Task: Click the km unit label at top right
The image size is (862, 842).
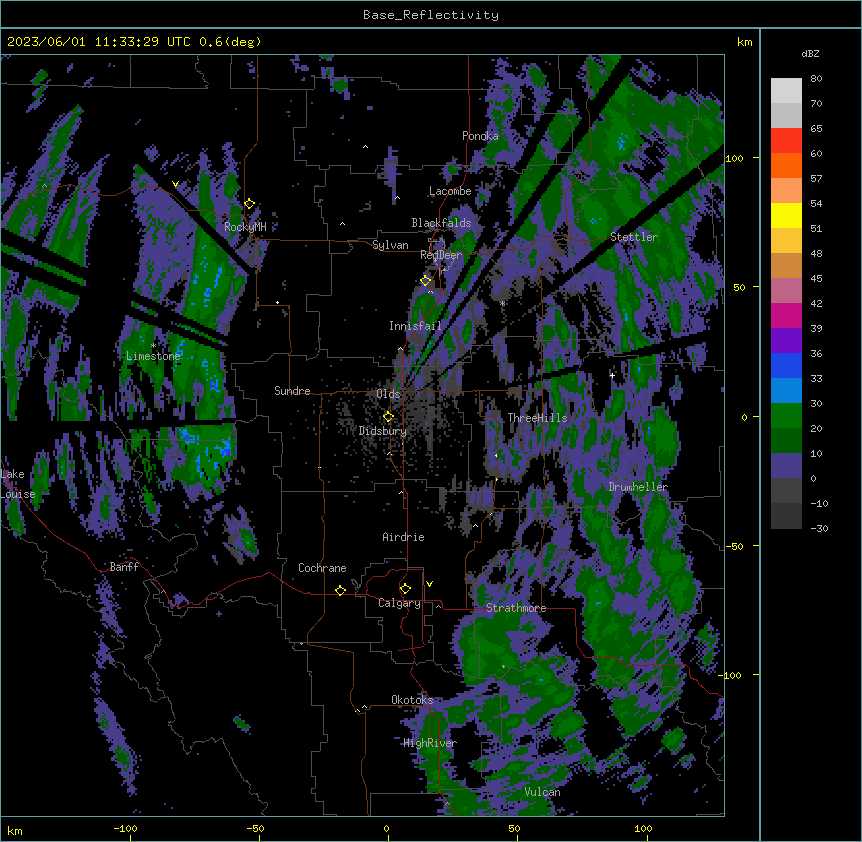Action: tap(745, 42)
